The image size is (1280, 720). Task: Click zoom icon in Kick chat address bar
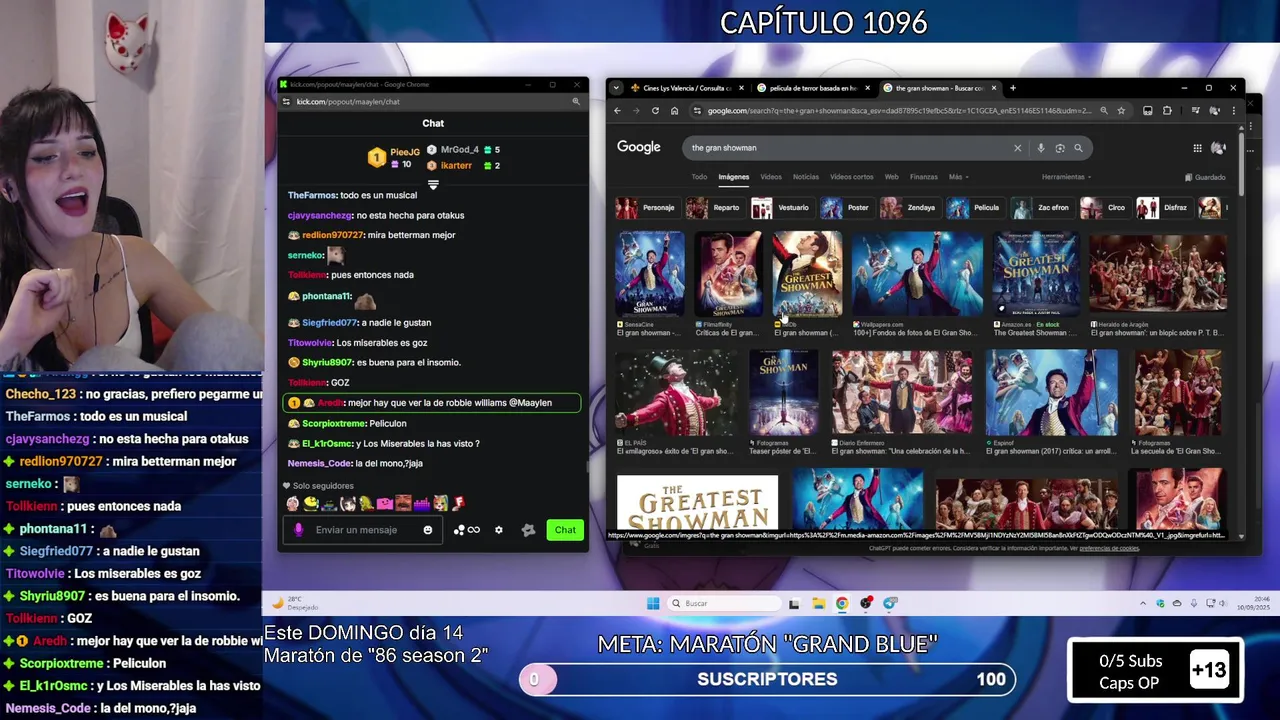(576, 102)
